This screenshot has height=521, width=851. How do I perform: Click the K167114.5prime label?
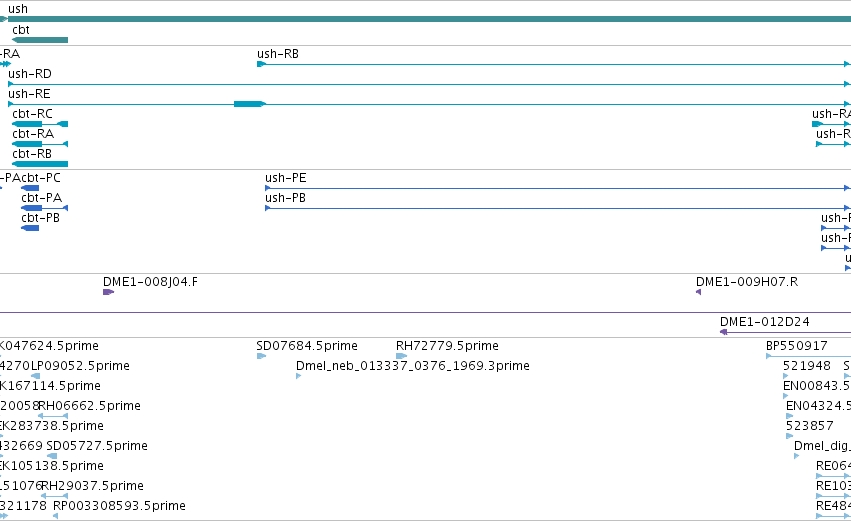click(50, 386)
